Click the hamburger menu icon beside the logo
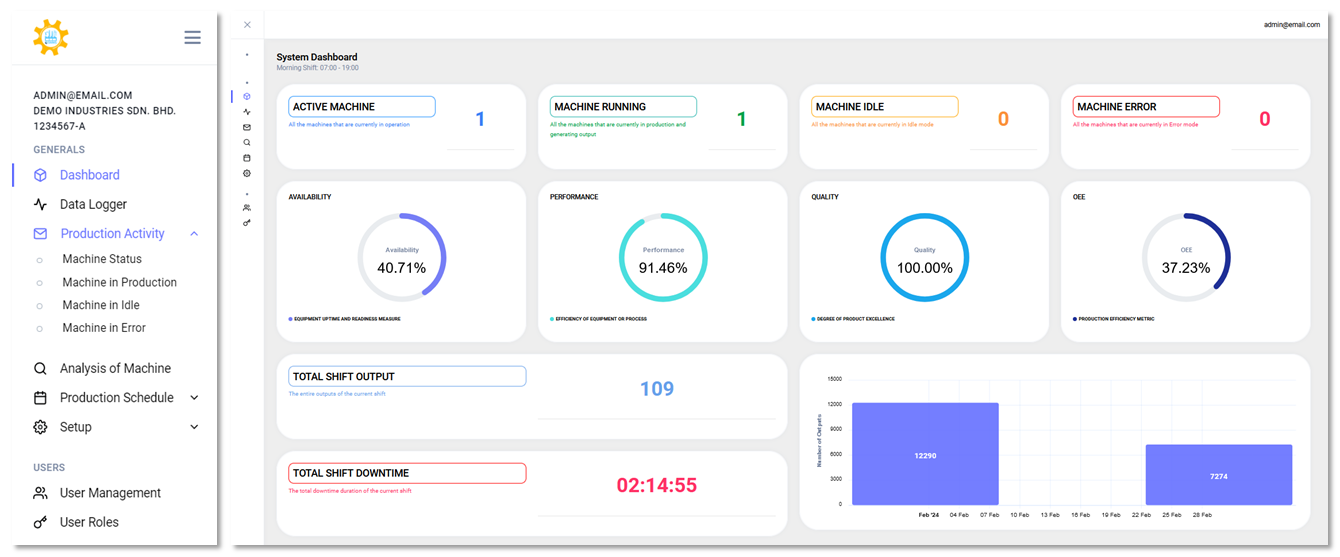 (x=192, y=38)
